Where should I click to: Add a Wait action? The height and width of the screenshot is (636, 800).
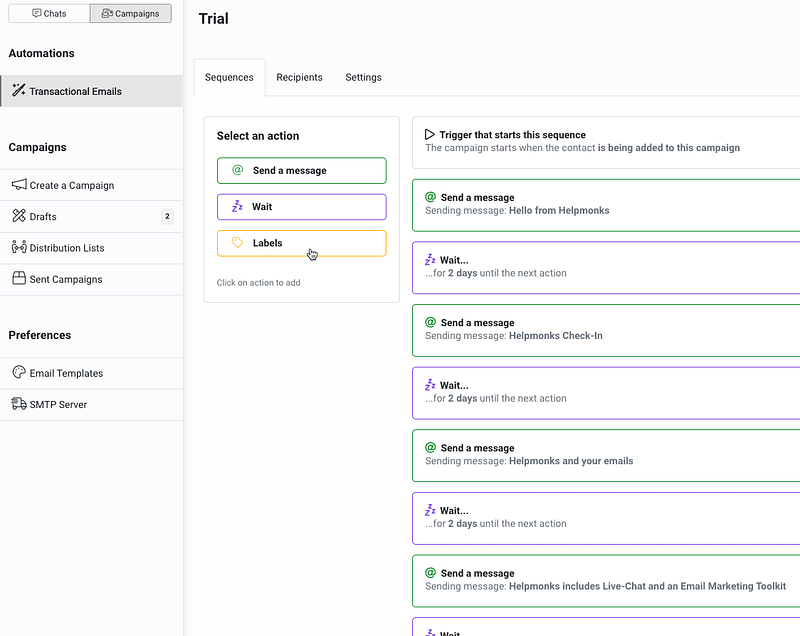tap(302, 207)
